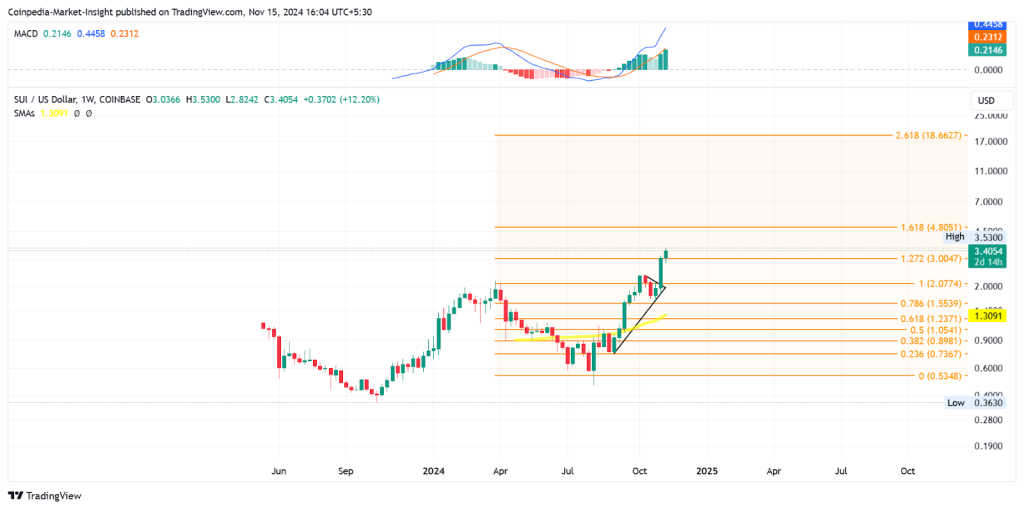Image resolution: width=1024 pixels, height=509 pixels.
Task: Open the USD currency selector
Action: 985,101
